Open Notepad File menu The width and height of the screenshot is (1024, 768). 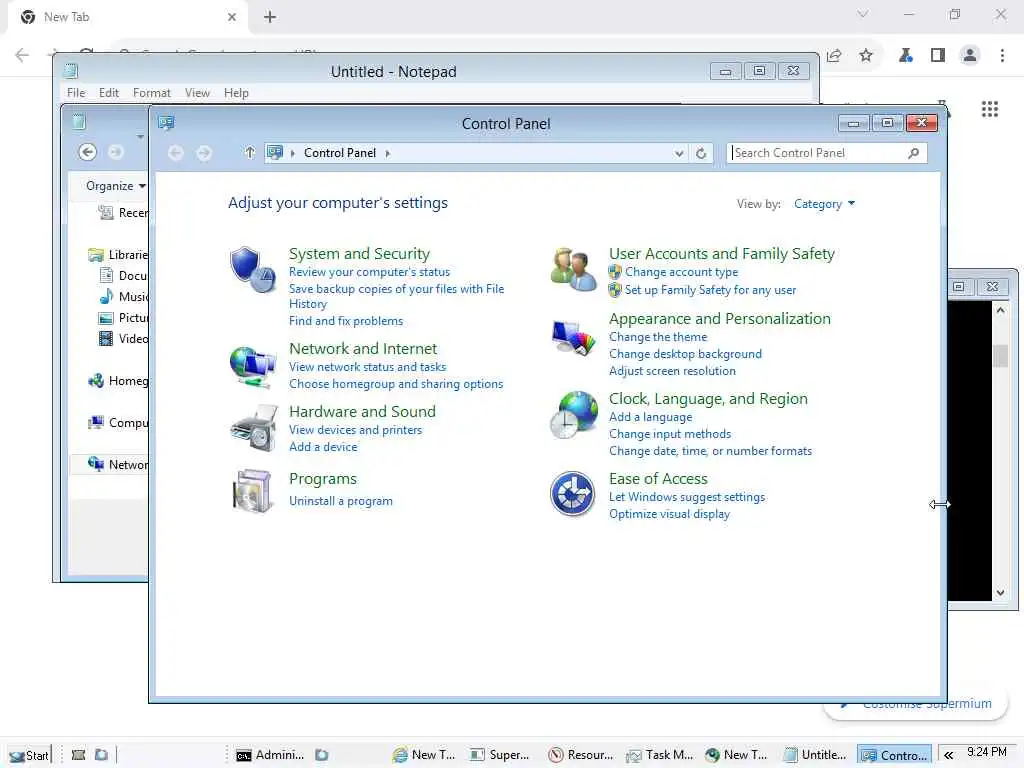coord(76,93)
